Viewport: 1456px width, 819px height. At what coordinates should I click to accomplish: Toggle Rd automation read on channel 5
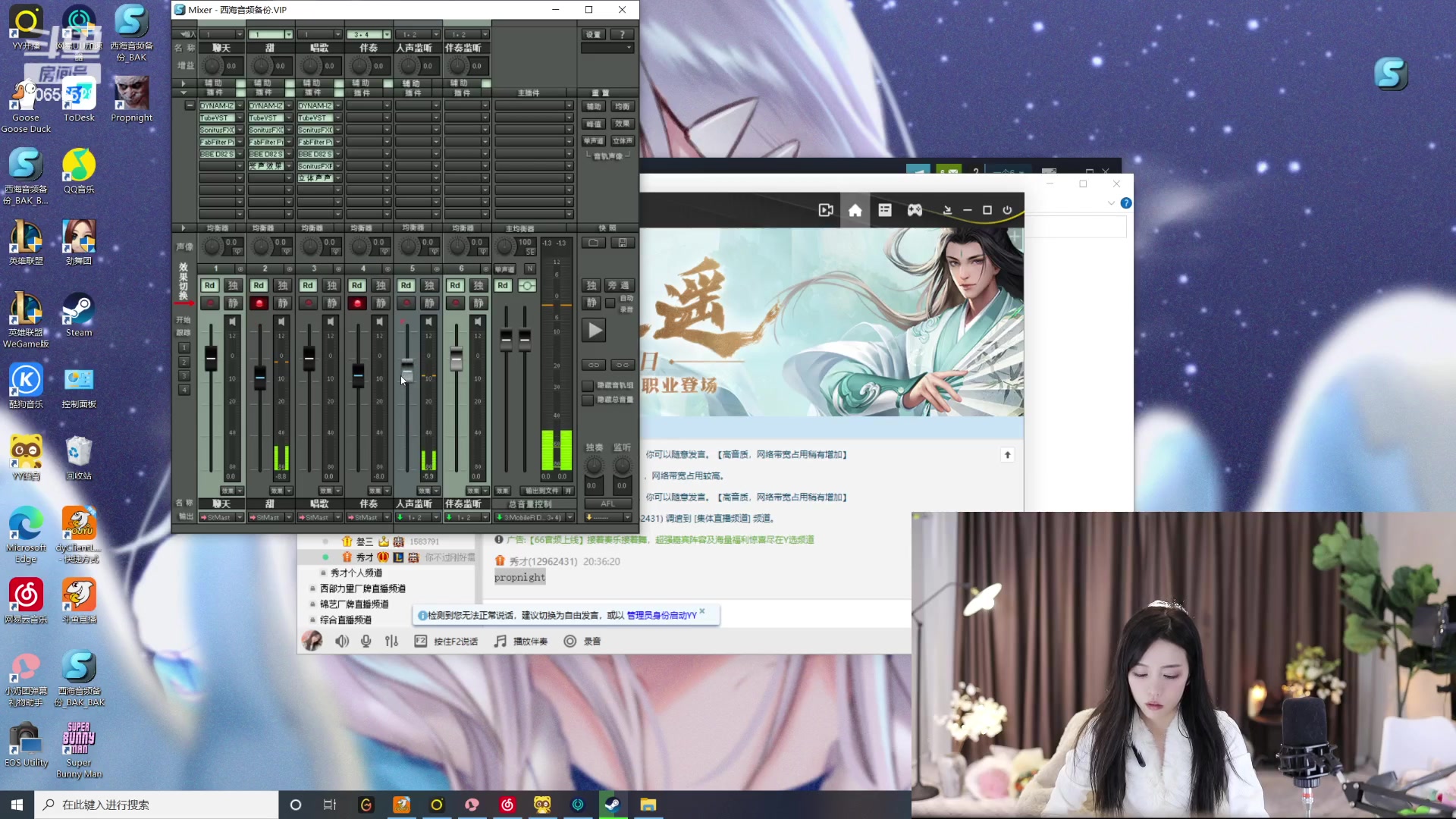[x=406, y=285]
